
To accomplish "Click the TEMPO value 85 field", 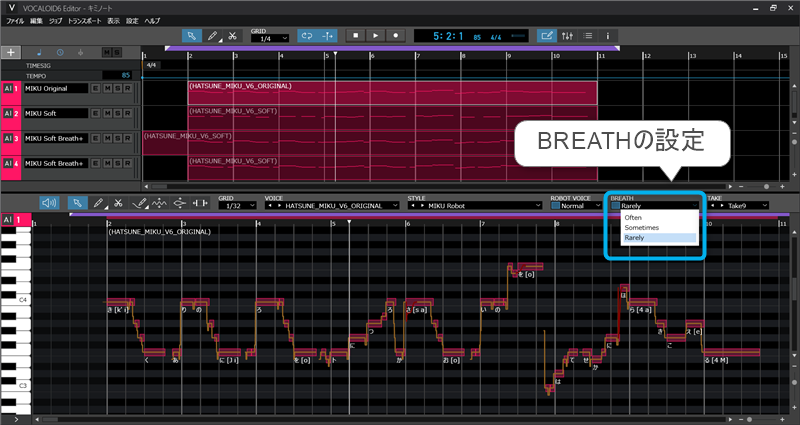I will (117, 76).
